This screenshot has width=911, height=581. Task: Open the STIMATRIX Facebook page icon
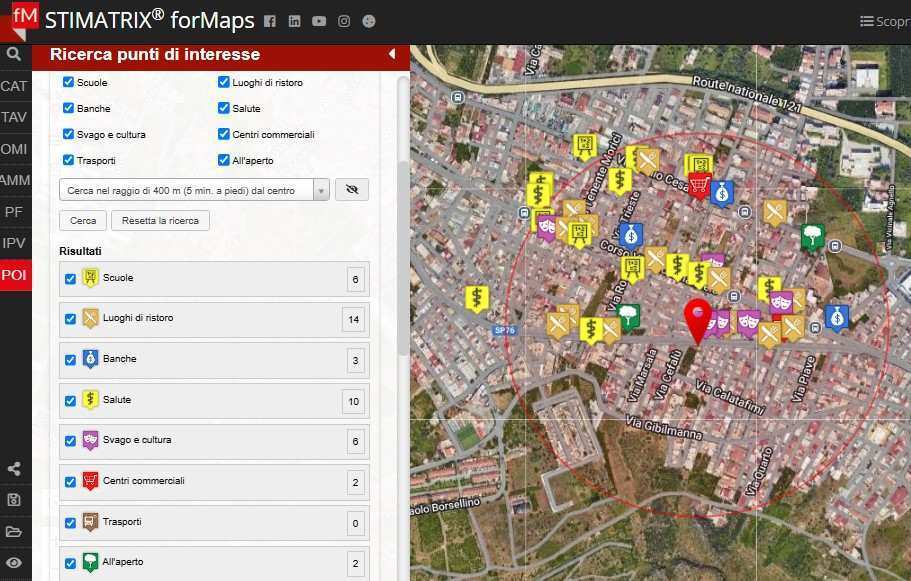pos(270,21)
